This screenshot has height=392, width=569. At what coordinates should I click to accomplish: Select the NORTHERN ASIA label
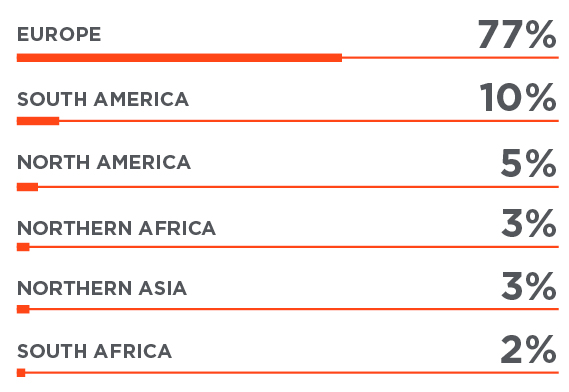[102, 288]
